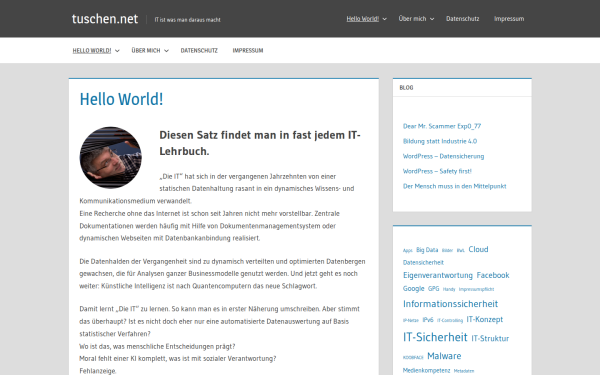Select DATENSCHUTZ in the white navigation bar

pos(199,51)
